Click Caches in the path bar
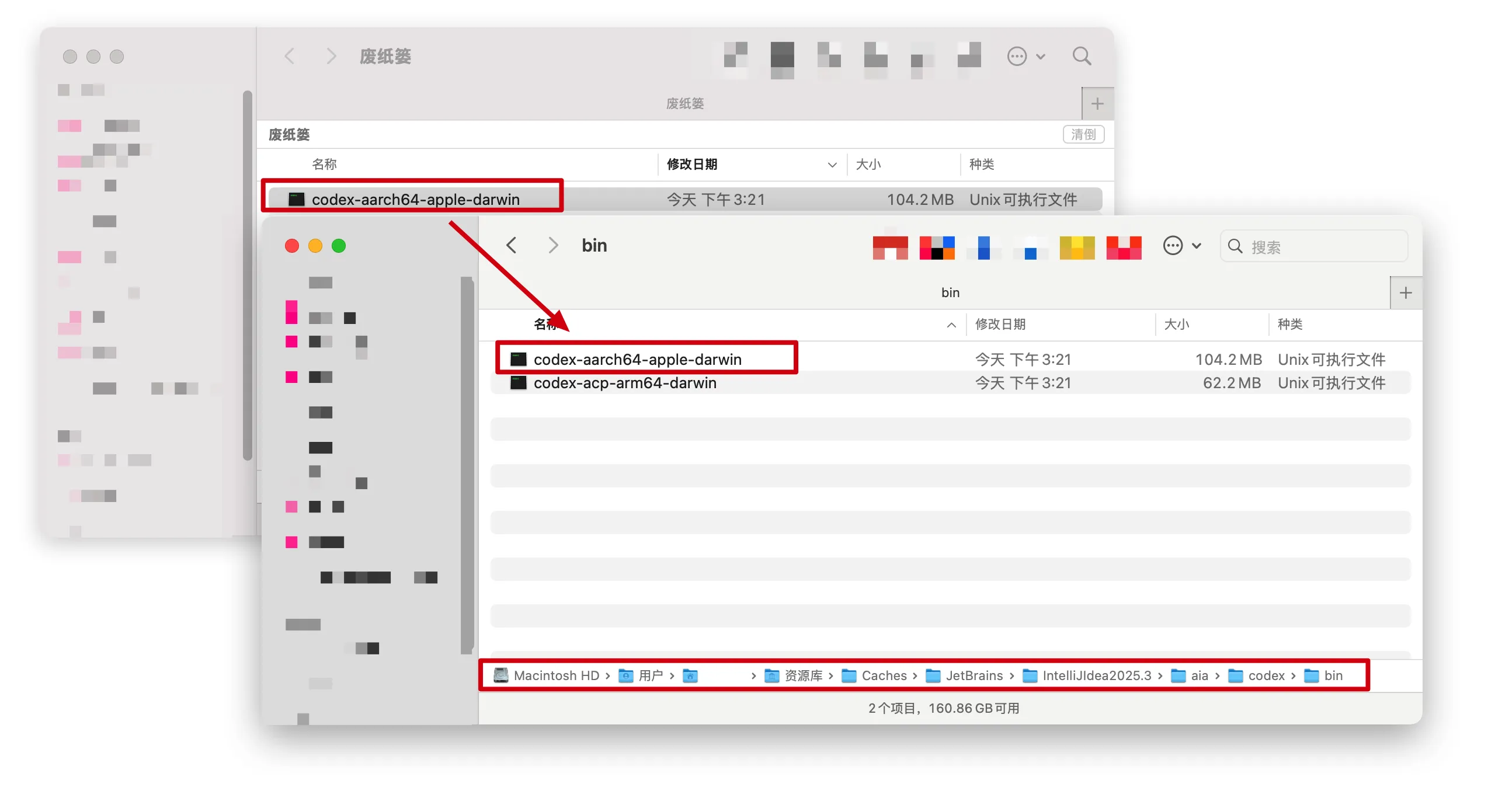The image size is (1488, 812). 874,675
